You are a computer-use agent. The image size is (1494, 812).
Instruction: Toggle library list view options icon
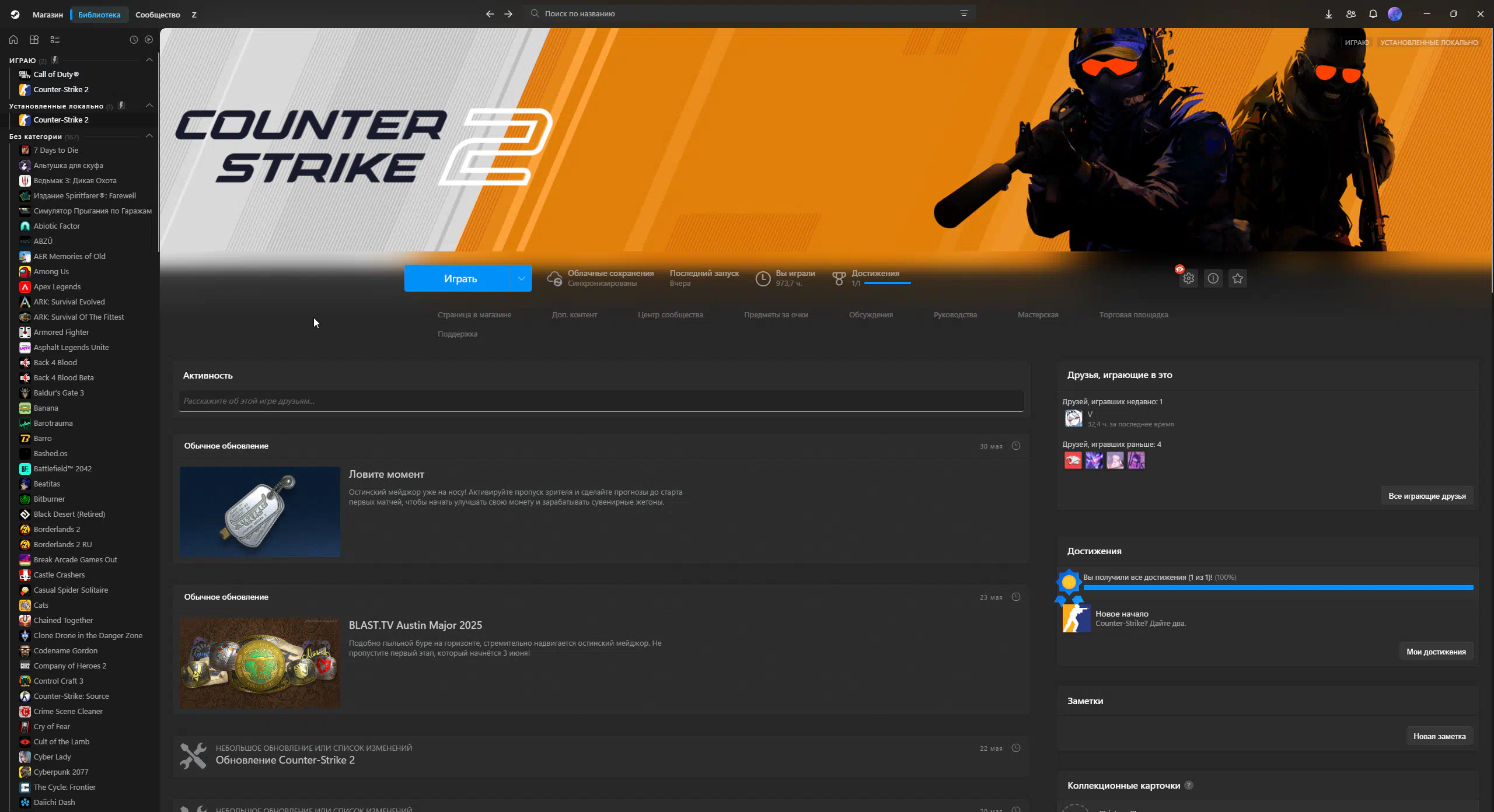(x=55, y=40)
